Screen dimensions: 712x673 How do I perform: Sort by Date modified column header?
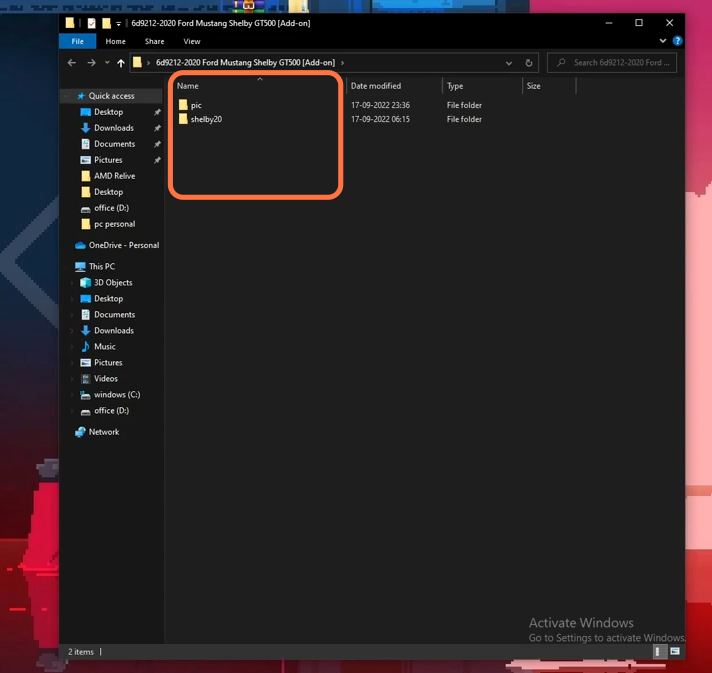point(376,86)
